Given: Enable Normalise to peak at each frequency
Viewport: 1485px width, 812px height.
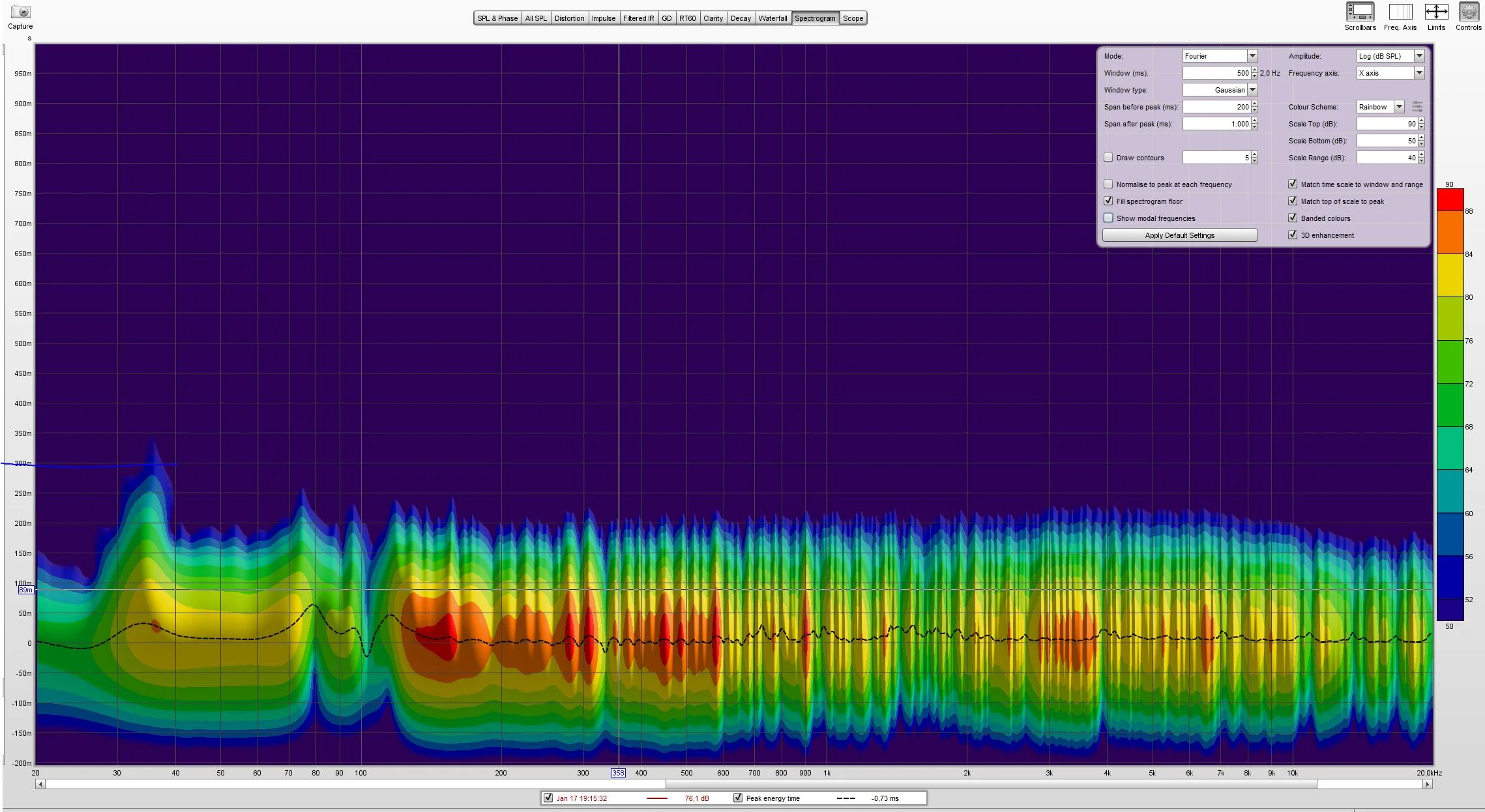Looking at the screenshot, I should (1108, 184).
